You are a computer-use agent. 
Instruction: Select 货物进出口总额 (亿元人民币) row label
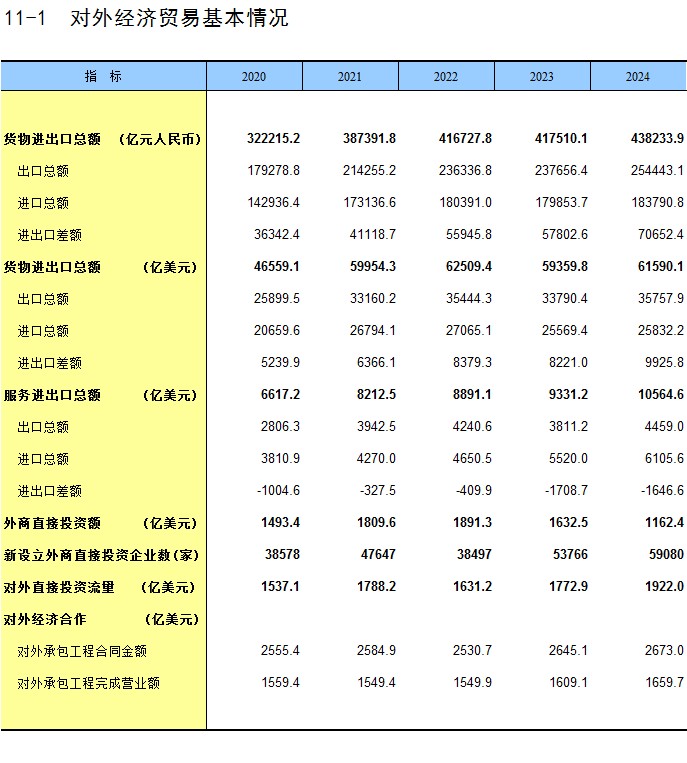(x=102, y=139)
